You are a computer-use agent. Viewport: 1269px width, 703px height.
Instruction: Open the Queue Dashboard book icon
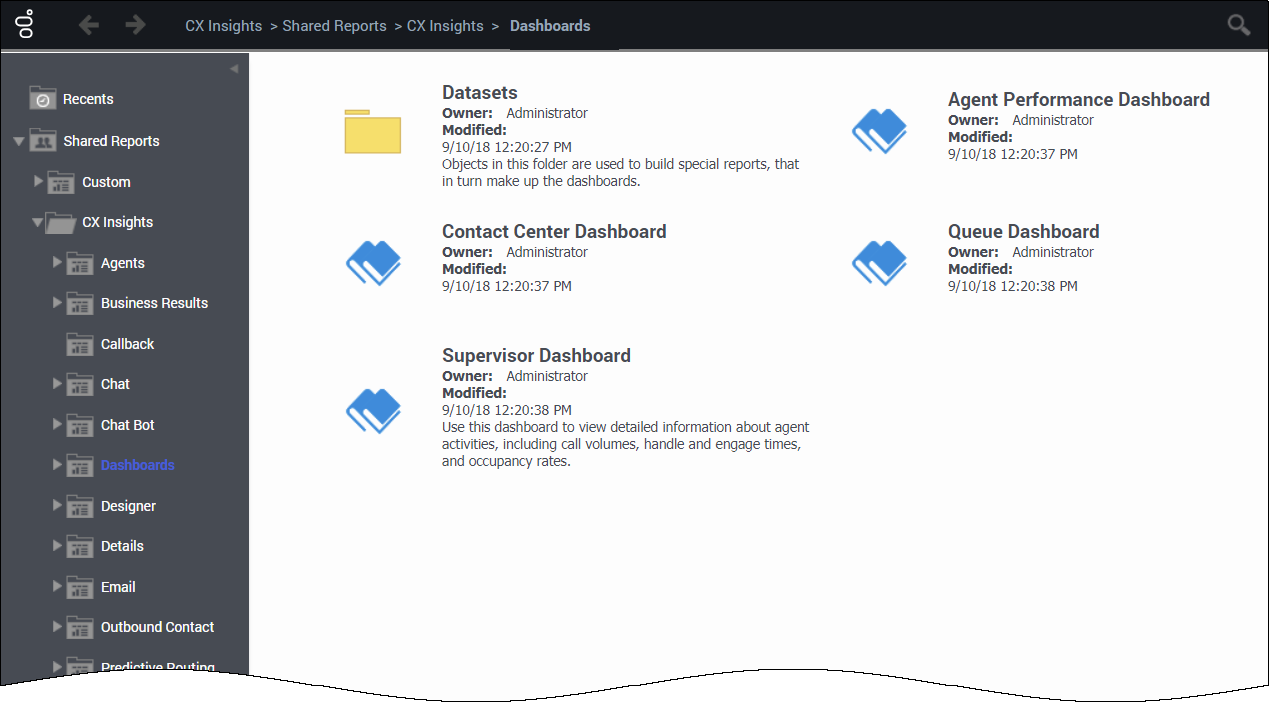pyautogui.click(x=879, y=262)
